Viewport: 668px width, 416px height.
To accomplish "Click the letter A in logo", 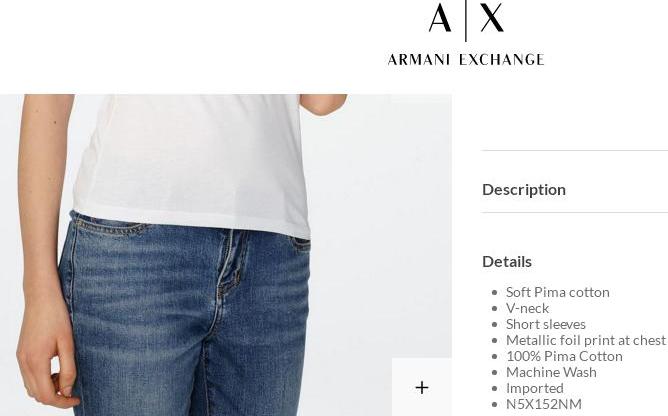I will point(440,18).
